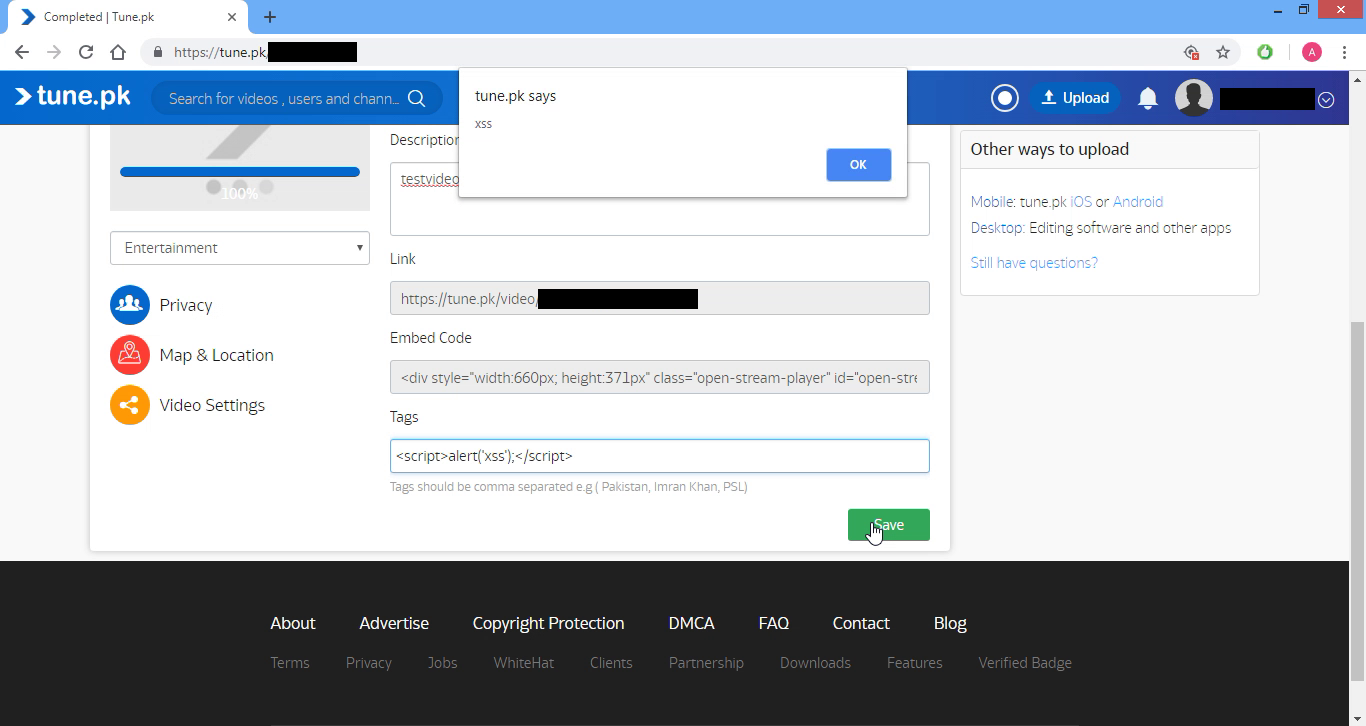Image resolution: width=1366 pixels, height=726 pixels.
Task: Open the Downloads footer link
Action: point(815,663)
